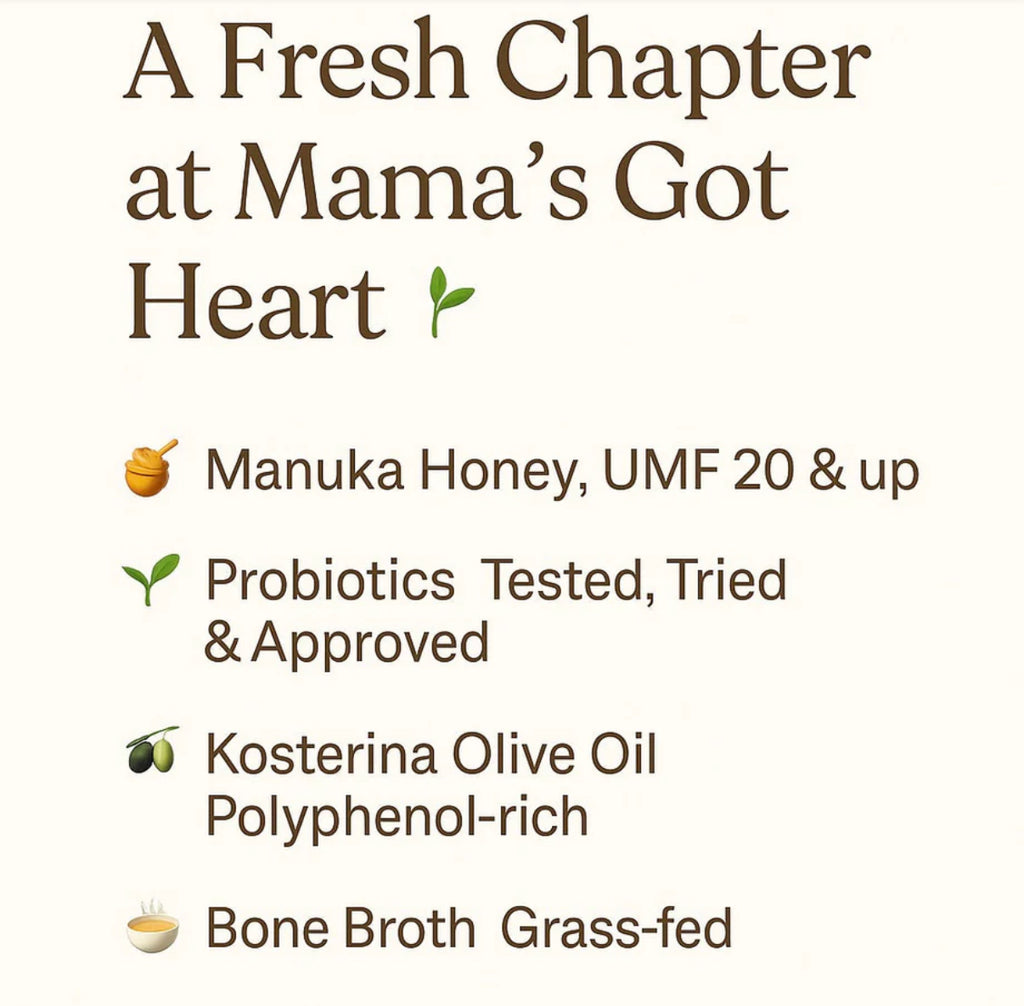Image resolution: width=1024 pixels, height=1006 pixels.
Task: Click the word "Got" in the heading
Action: [700, 186]
